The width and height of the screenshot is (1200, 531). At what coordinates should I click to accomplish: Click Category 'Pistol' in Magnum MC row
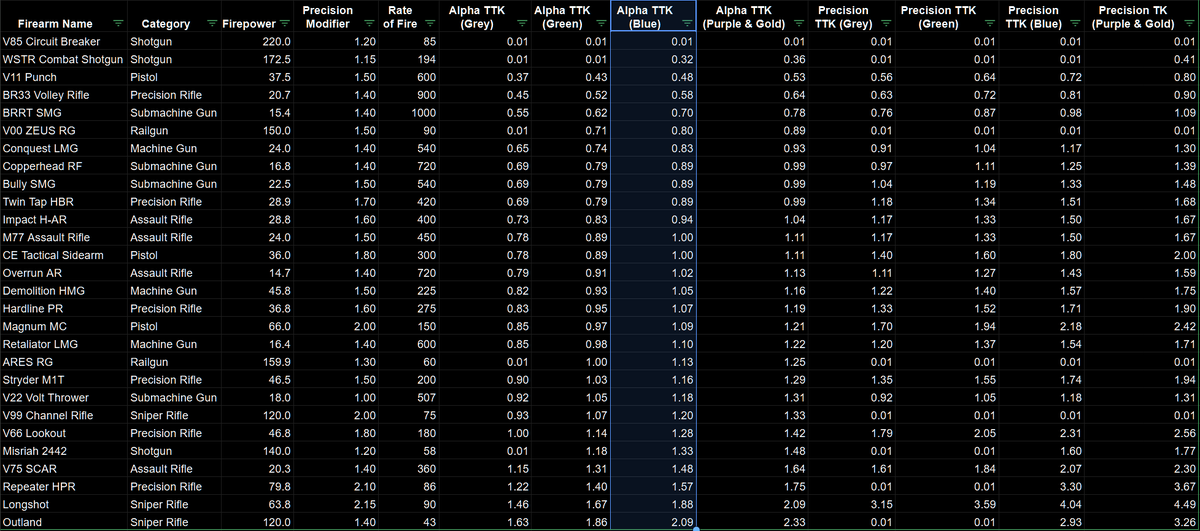point(145,326)
